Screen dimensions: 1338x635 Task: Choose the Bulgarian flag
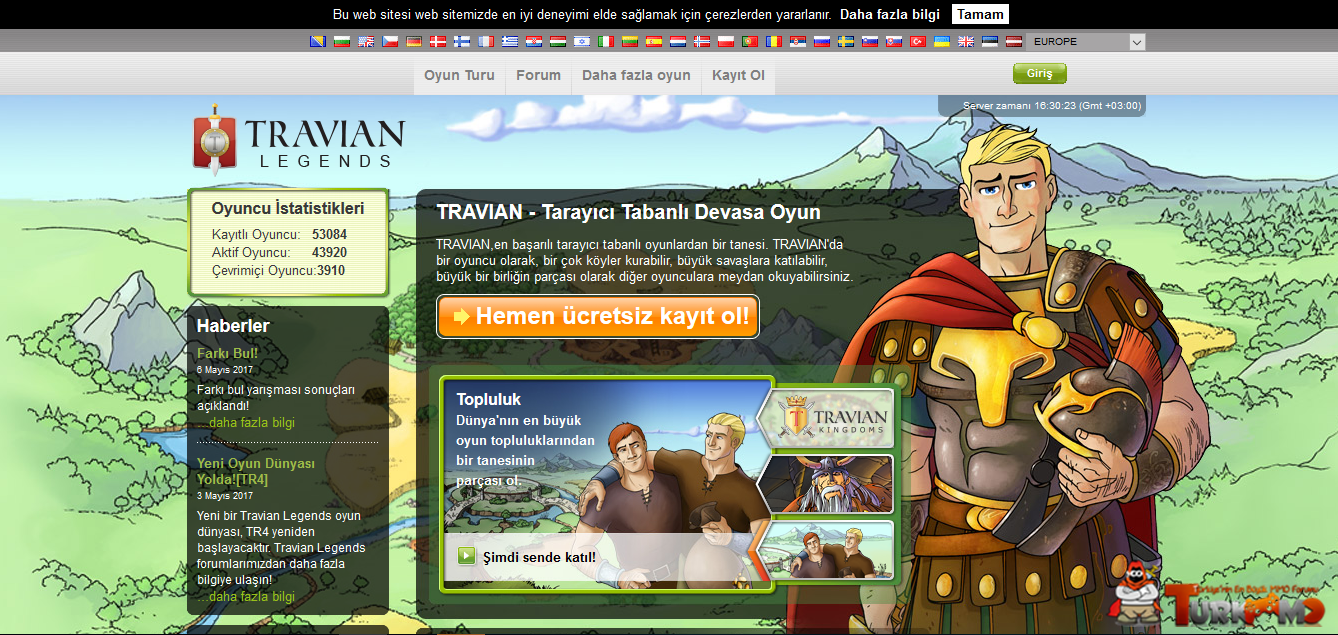342,41
